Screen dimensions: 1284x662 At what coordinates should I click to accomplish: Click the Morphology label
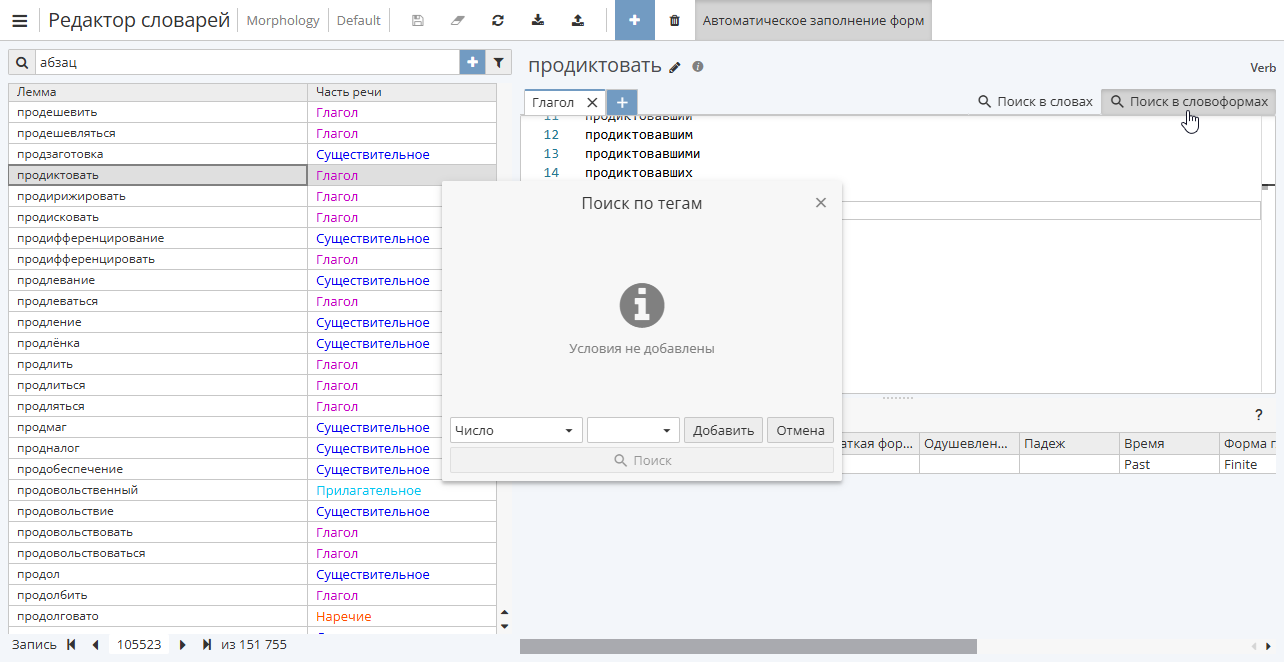(283, 20)
